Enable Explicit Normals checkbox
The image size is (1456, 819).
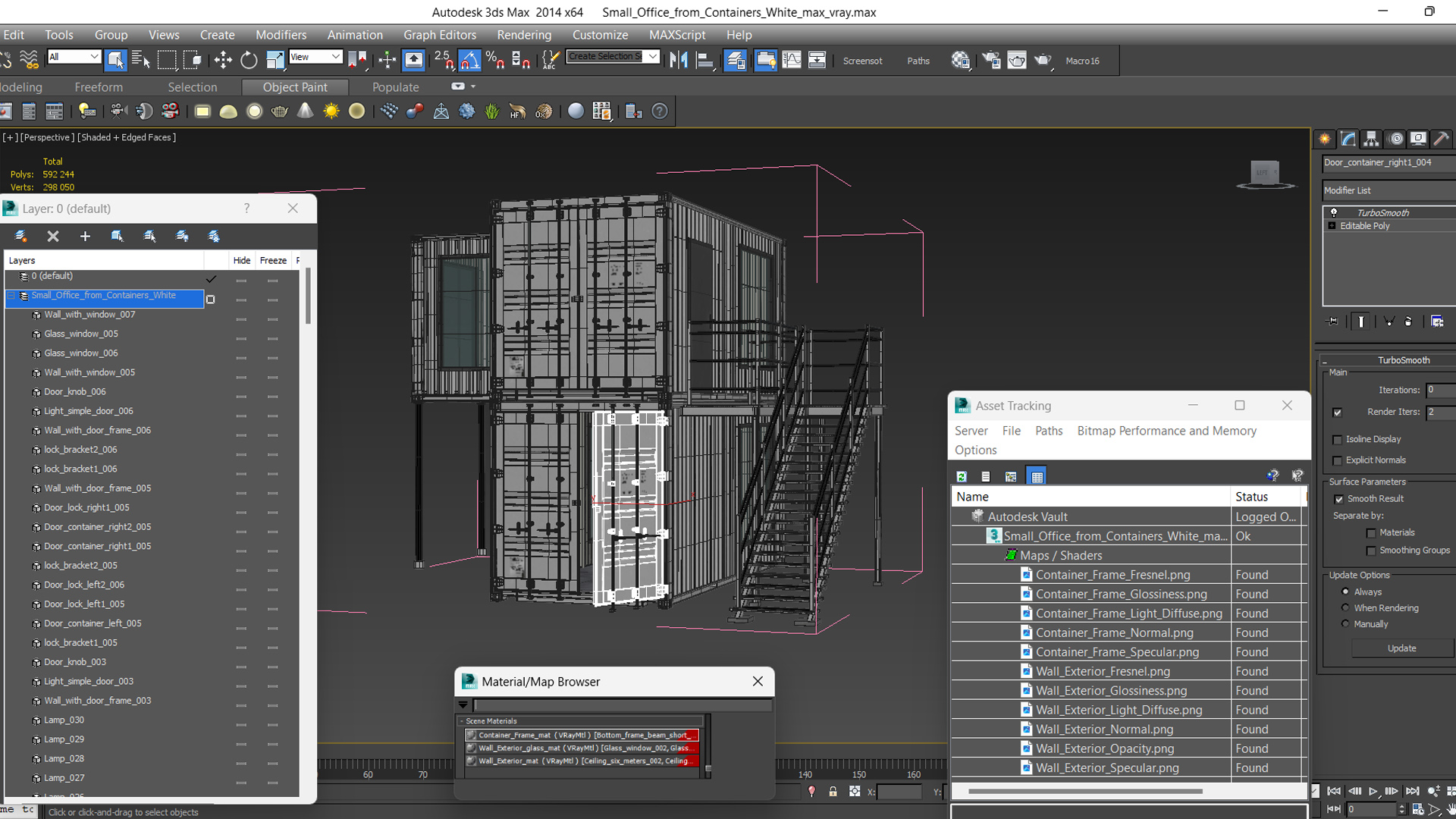(1337, 461)
